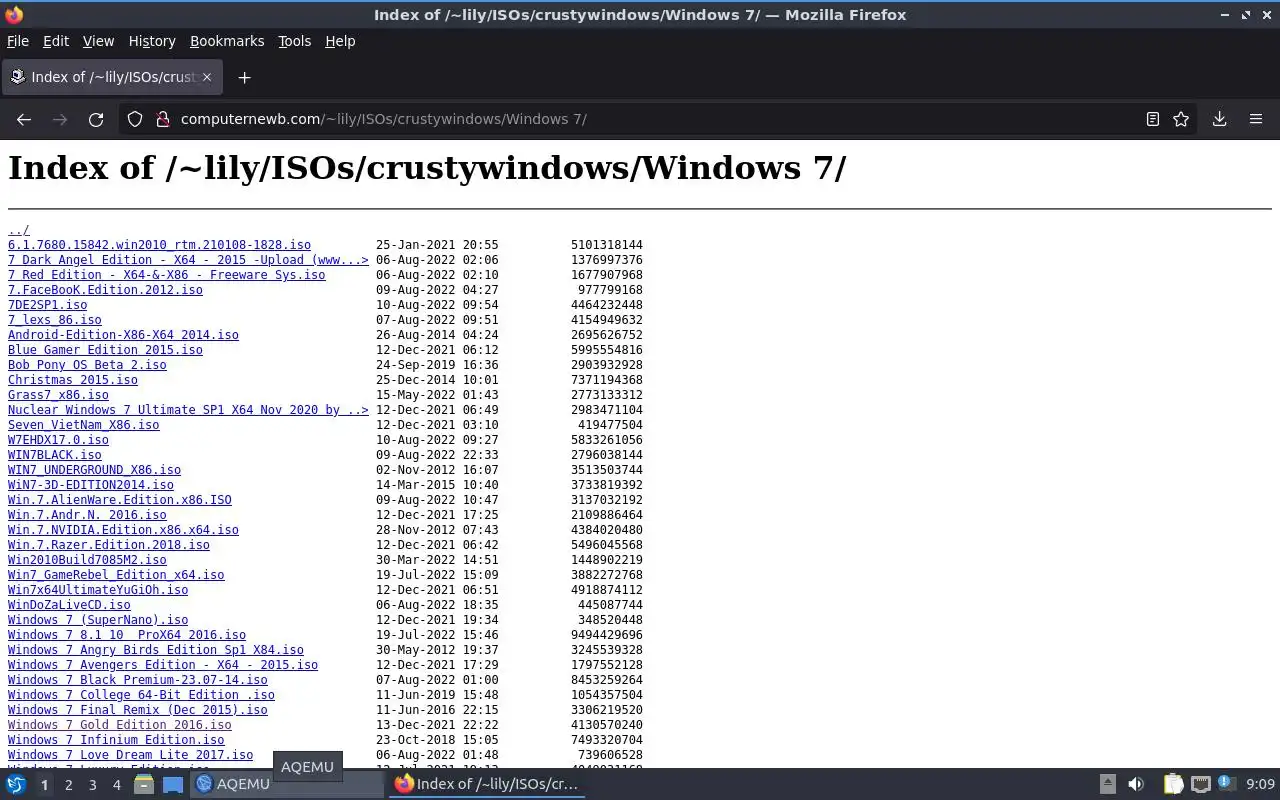This screenshot has width=1280, height=800.
Task: Open the clipboard manager tray icon
Action: (1173, 784)
